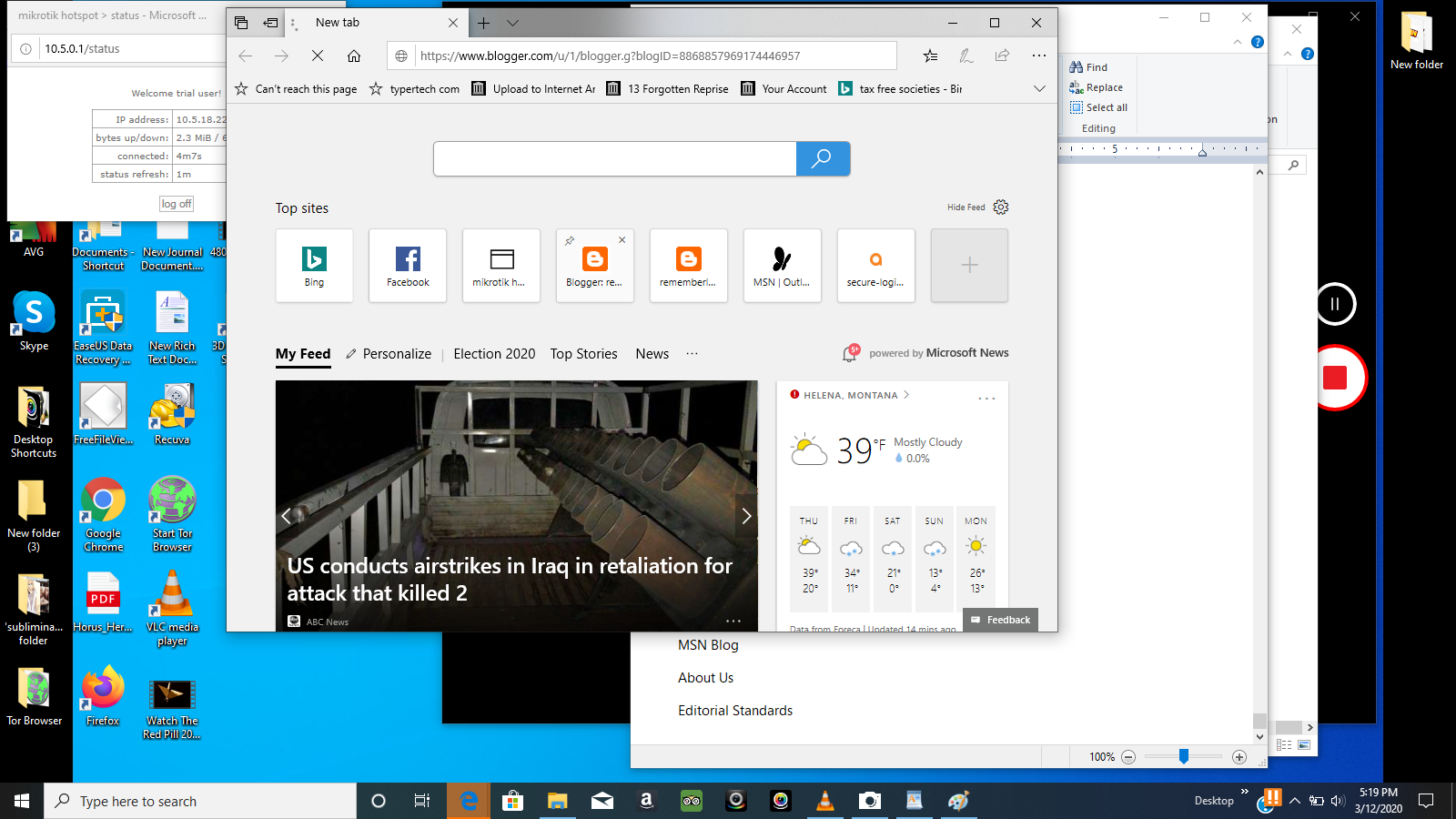Toggle Hide Feed on the new tab page
1456x819 pixels.
[x=966, y=207]
